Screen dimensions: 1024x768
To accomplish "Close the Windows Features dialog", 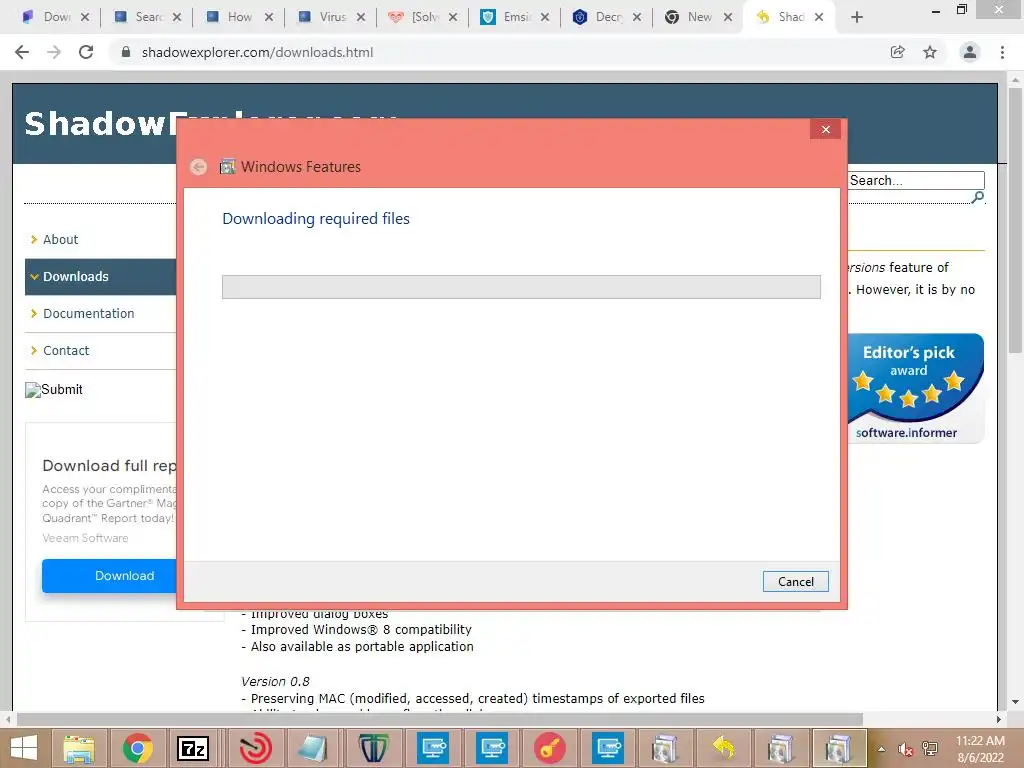I will pos(825,129).
